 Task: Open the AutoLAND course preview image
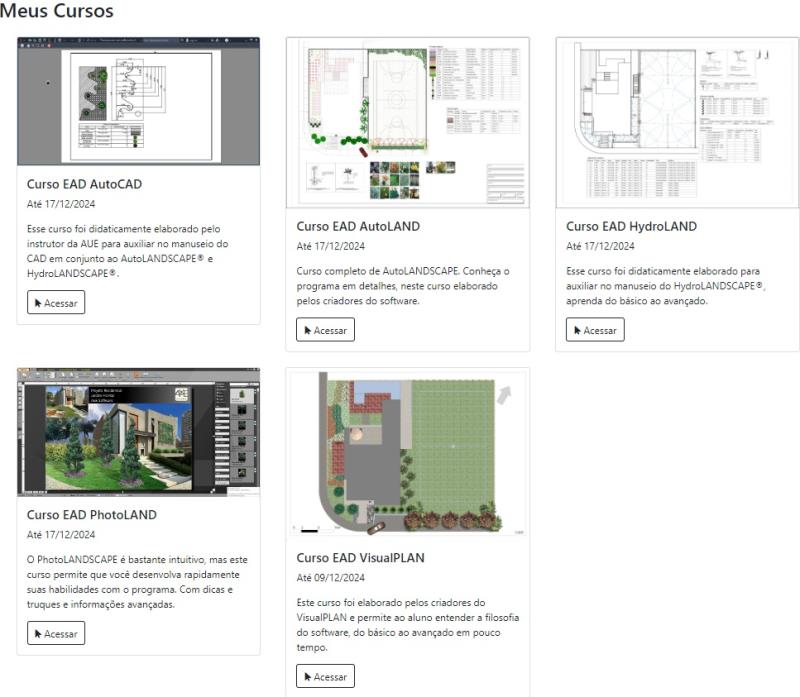tap(408, 122)
